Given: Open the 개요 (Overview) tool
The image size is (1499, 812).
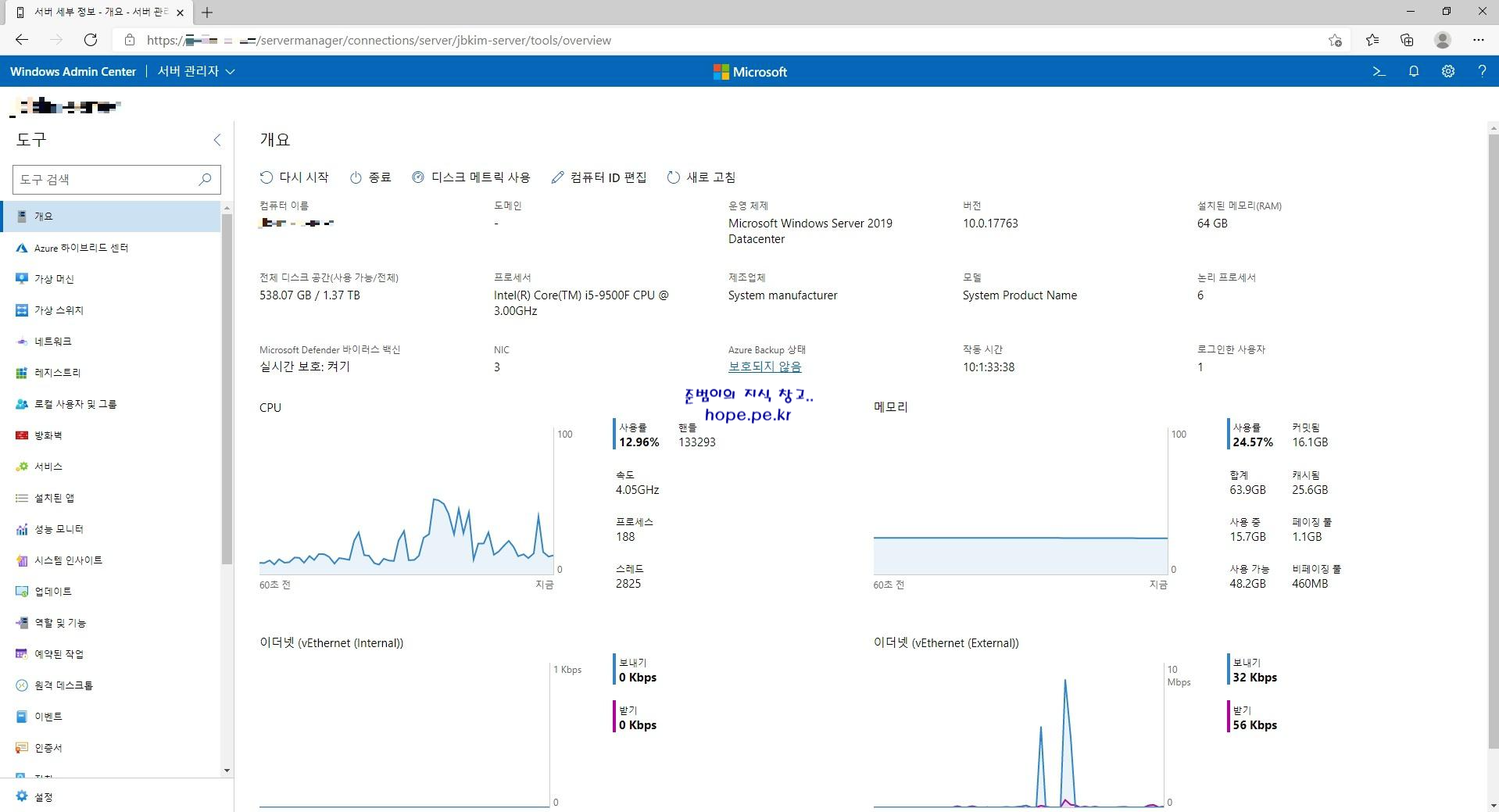Looking at the screenshot, I should click(x=111, y=216).
